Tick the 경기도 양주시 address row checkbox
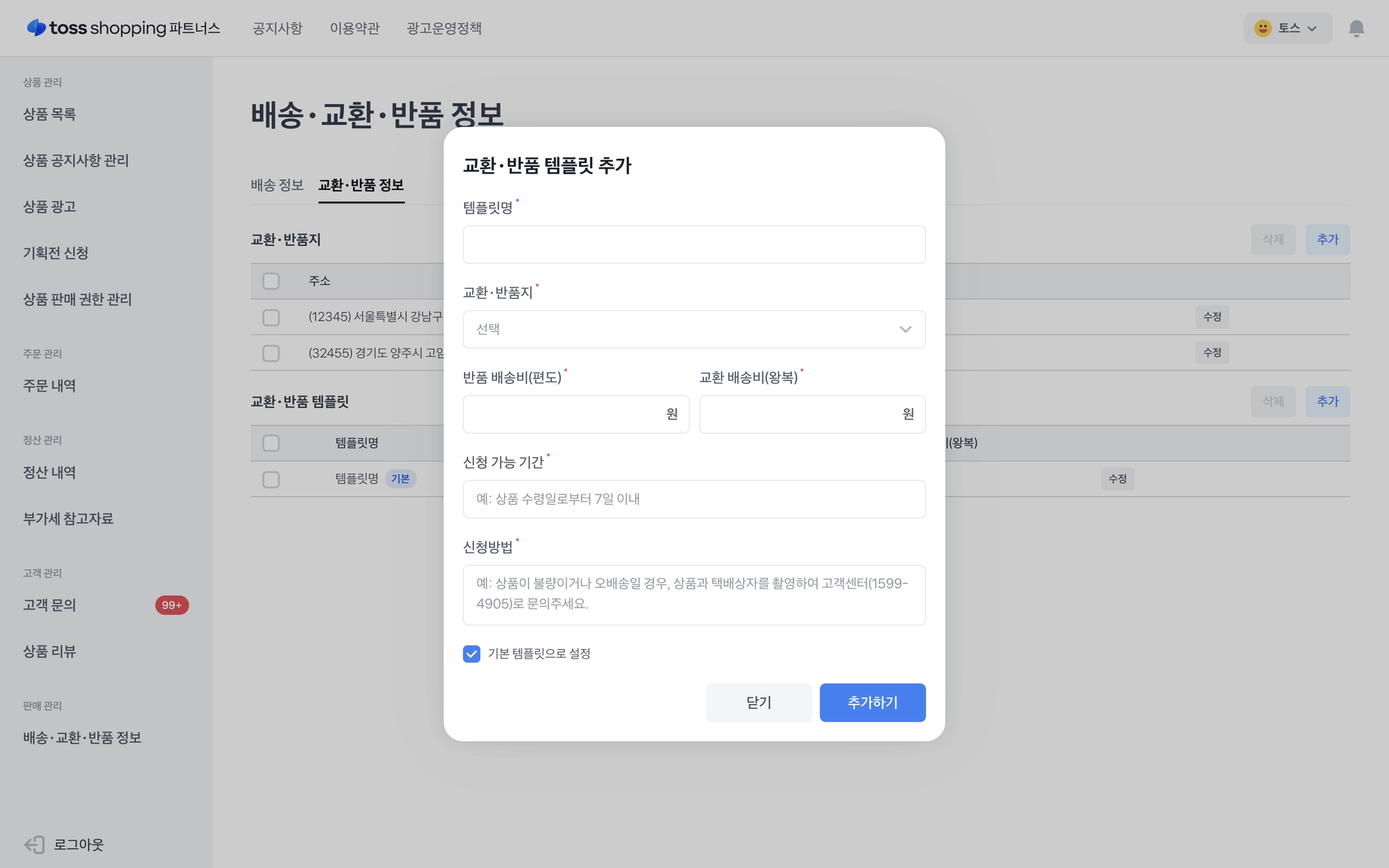 click(271, 353)
